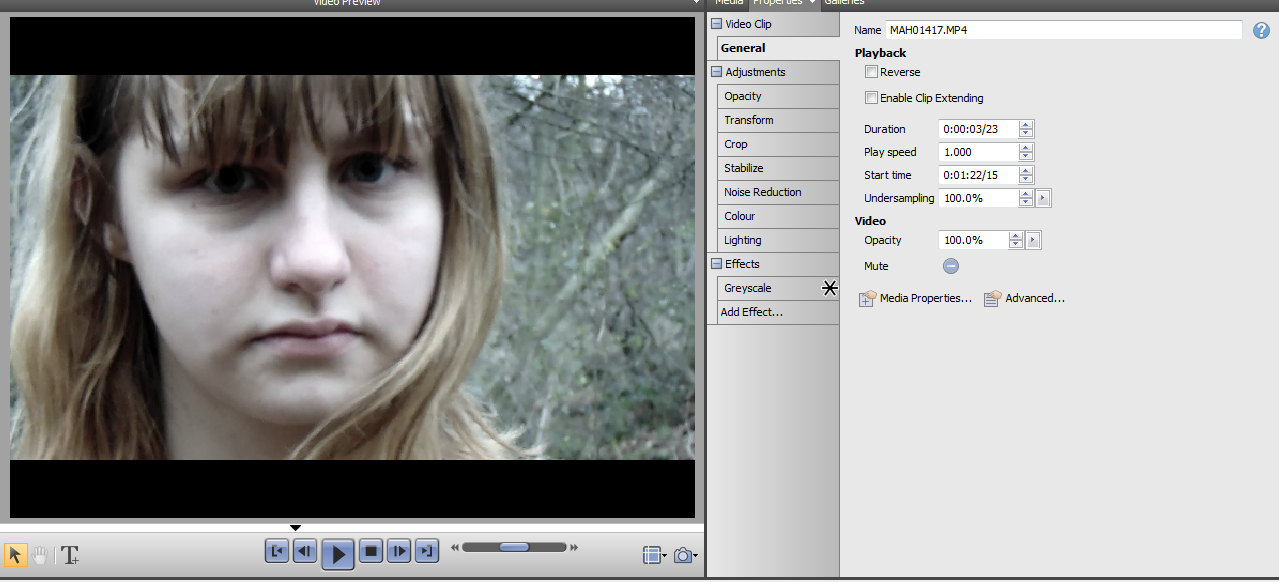Open the Crop adjustment tab
Viewport: 1279px width, 582px height.
click(778, 144)
